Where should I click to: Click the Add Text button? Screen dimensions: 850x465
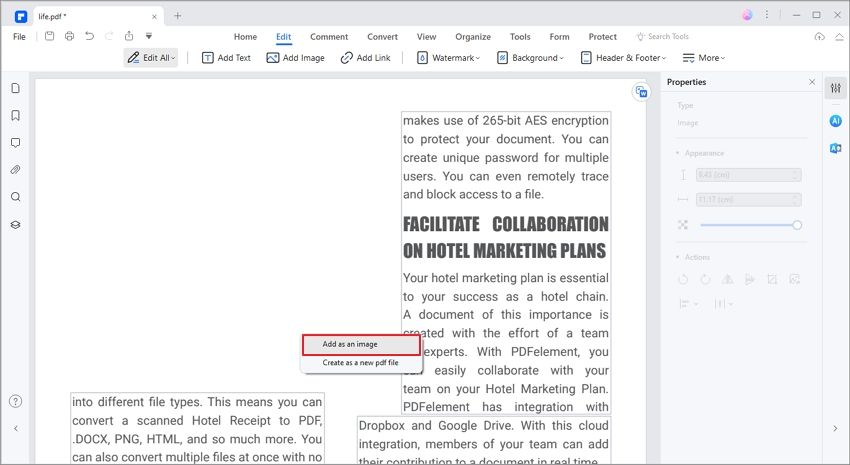tap(226, 57)
